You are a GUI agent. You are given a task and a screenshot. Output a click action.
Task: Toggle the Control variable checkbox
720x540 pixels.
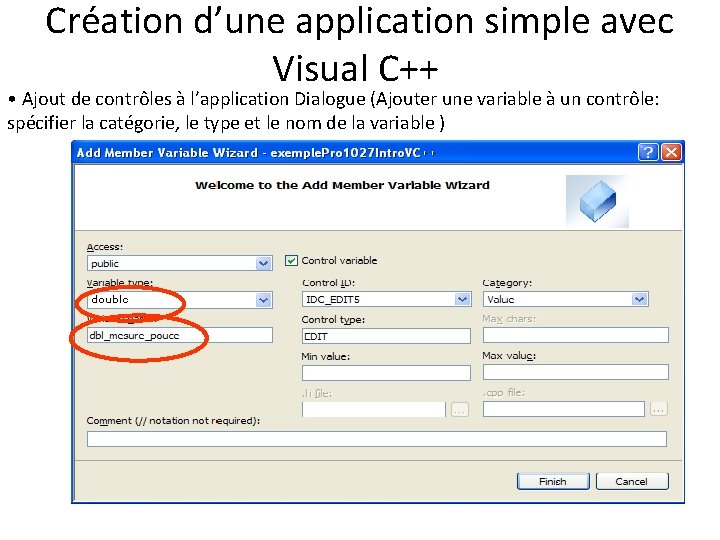(x=291, y=261)
